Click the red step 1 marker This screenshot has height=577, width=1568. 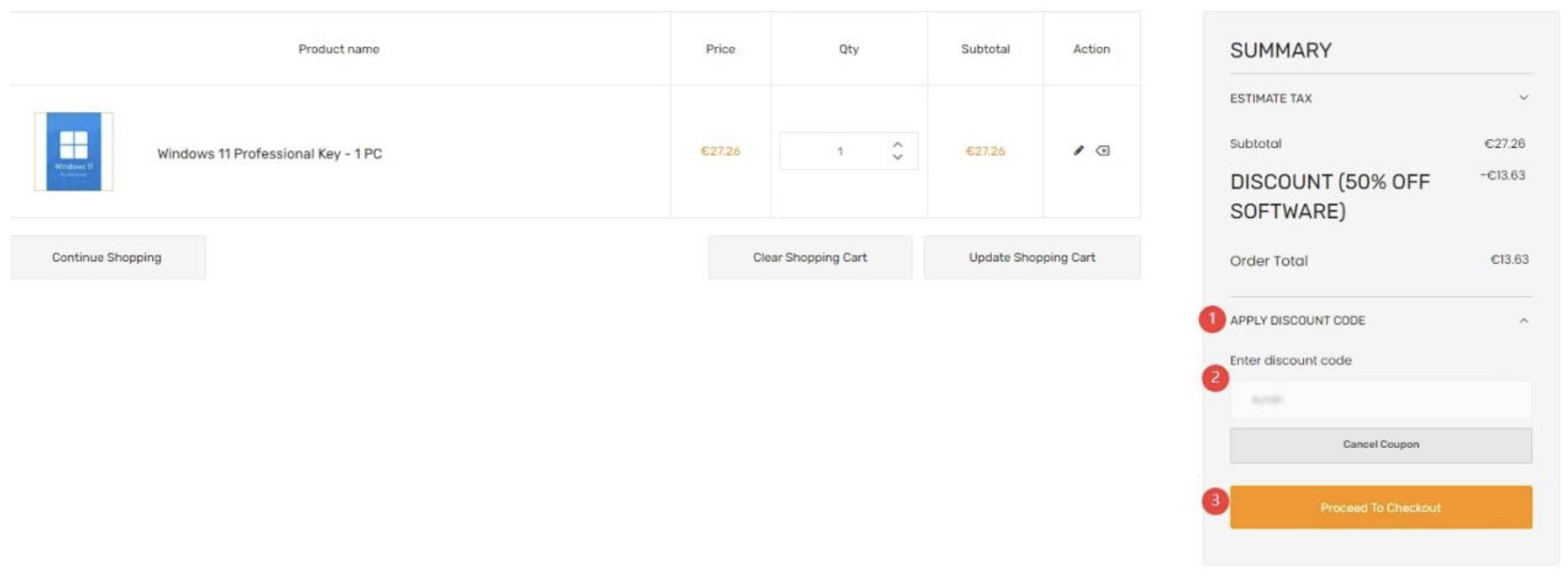click(1212, 319)
